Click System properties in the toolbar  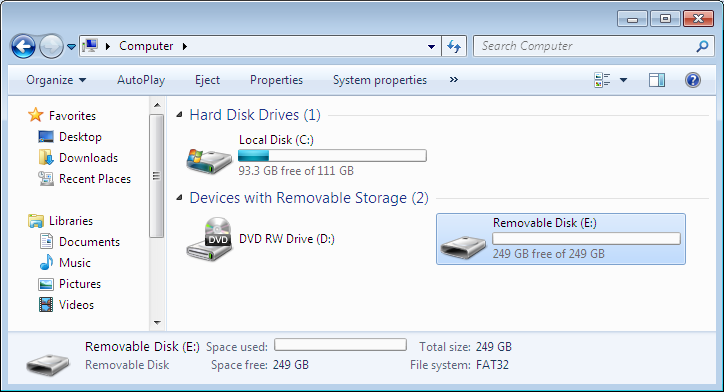pyautogui.click(x=380, y=80)
